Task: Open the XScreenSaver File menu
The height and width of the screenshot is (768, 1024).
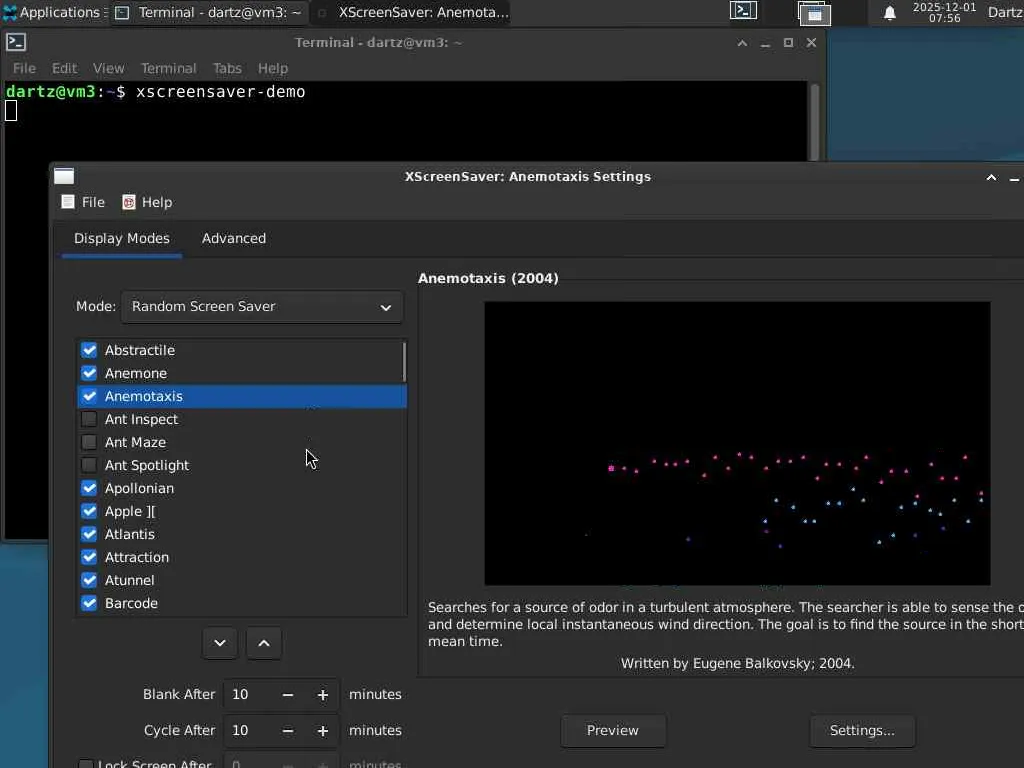Action: click(x=83, y=202)
